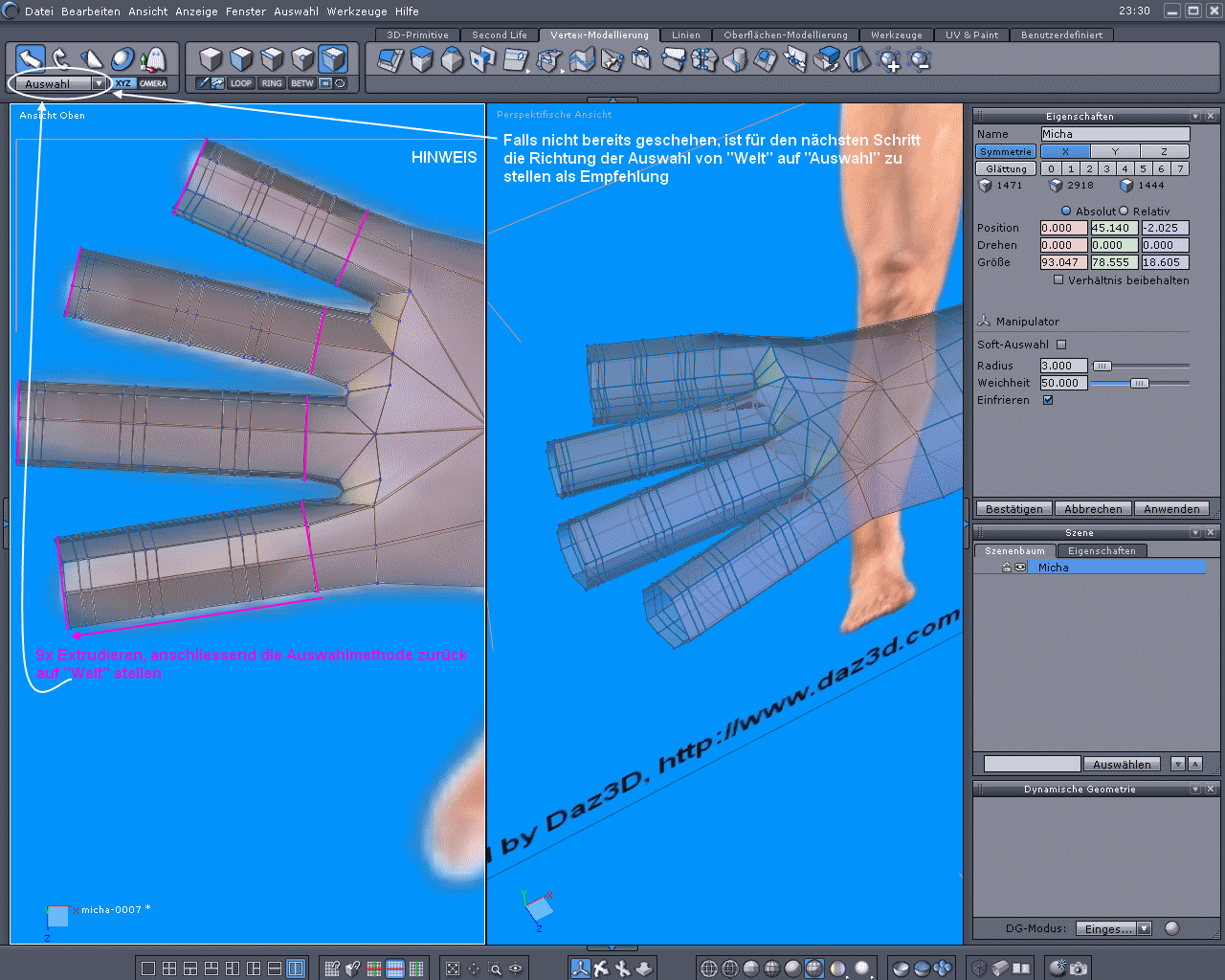Adjust the Radius slider
This screenshot has width=1225, height=980.
(x=1102, y=366)
